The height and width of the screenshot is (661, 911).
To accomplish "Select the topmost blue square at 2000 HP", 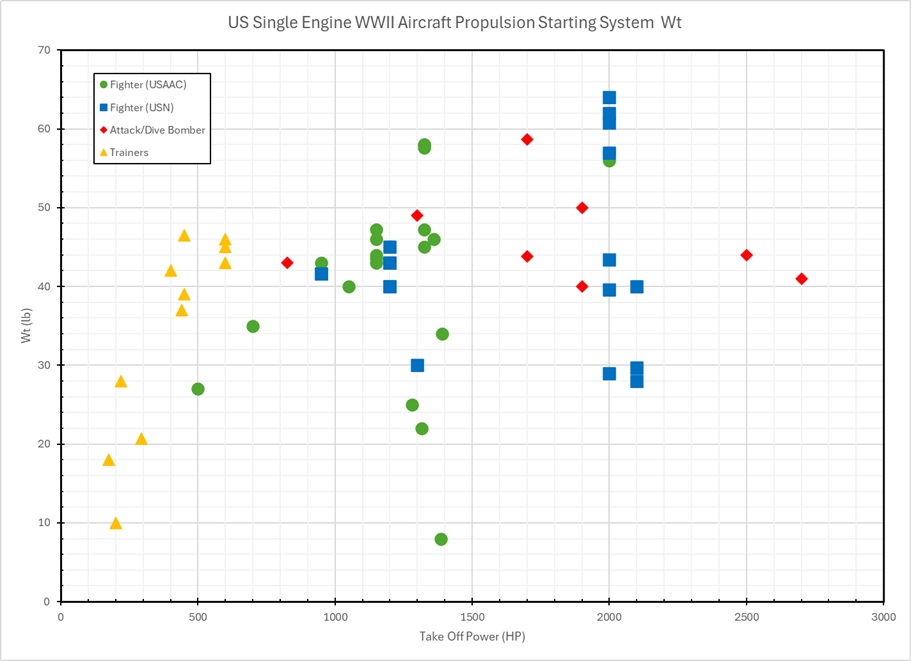I will (x=609, y=98).
